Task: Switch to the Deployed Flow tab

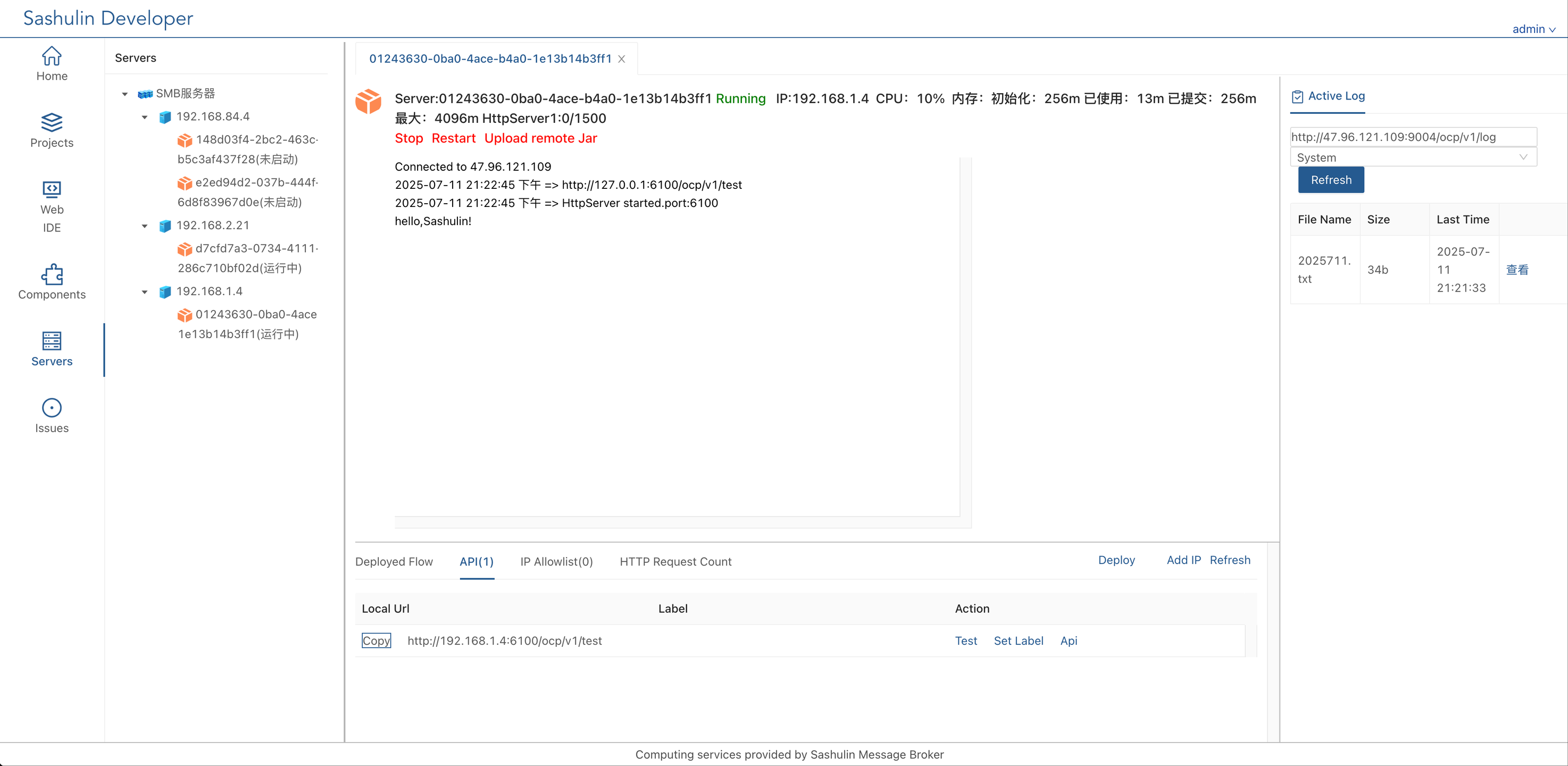Action: (x=394, y=561)
